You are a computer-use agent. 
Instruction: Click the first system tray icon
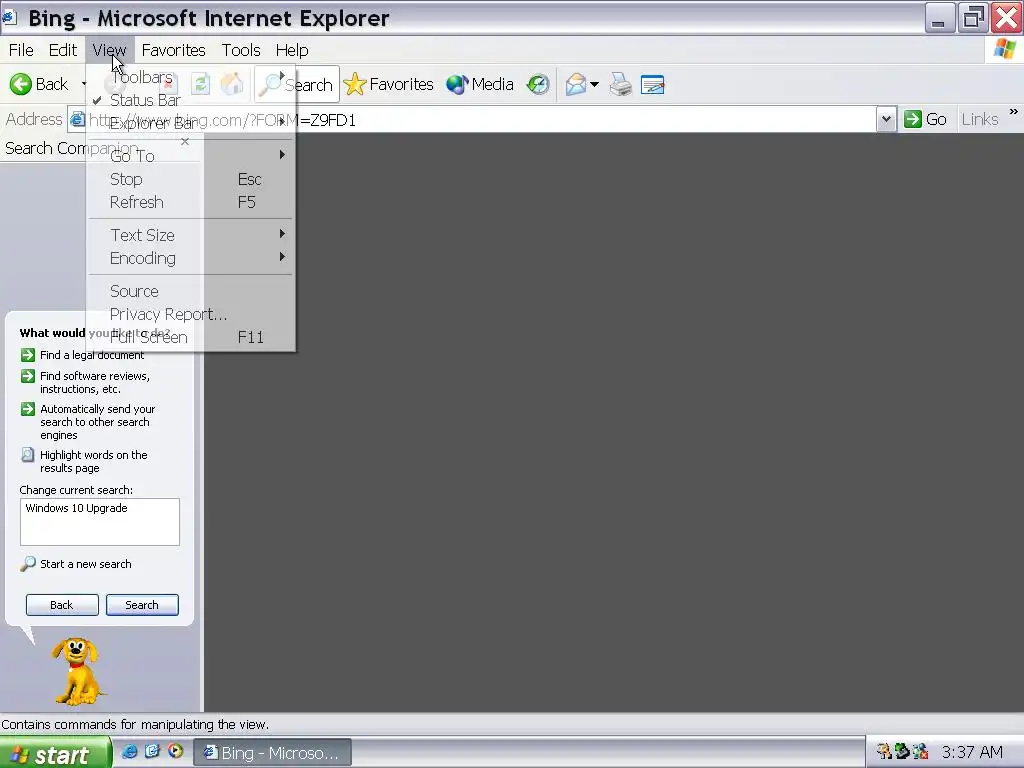(x=884, y=752)
